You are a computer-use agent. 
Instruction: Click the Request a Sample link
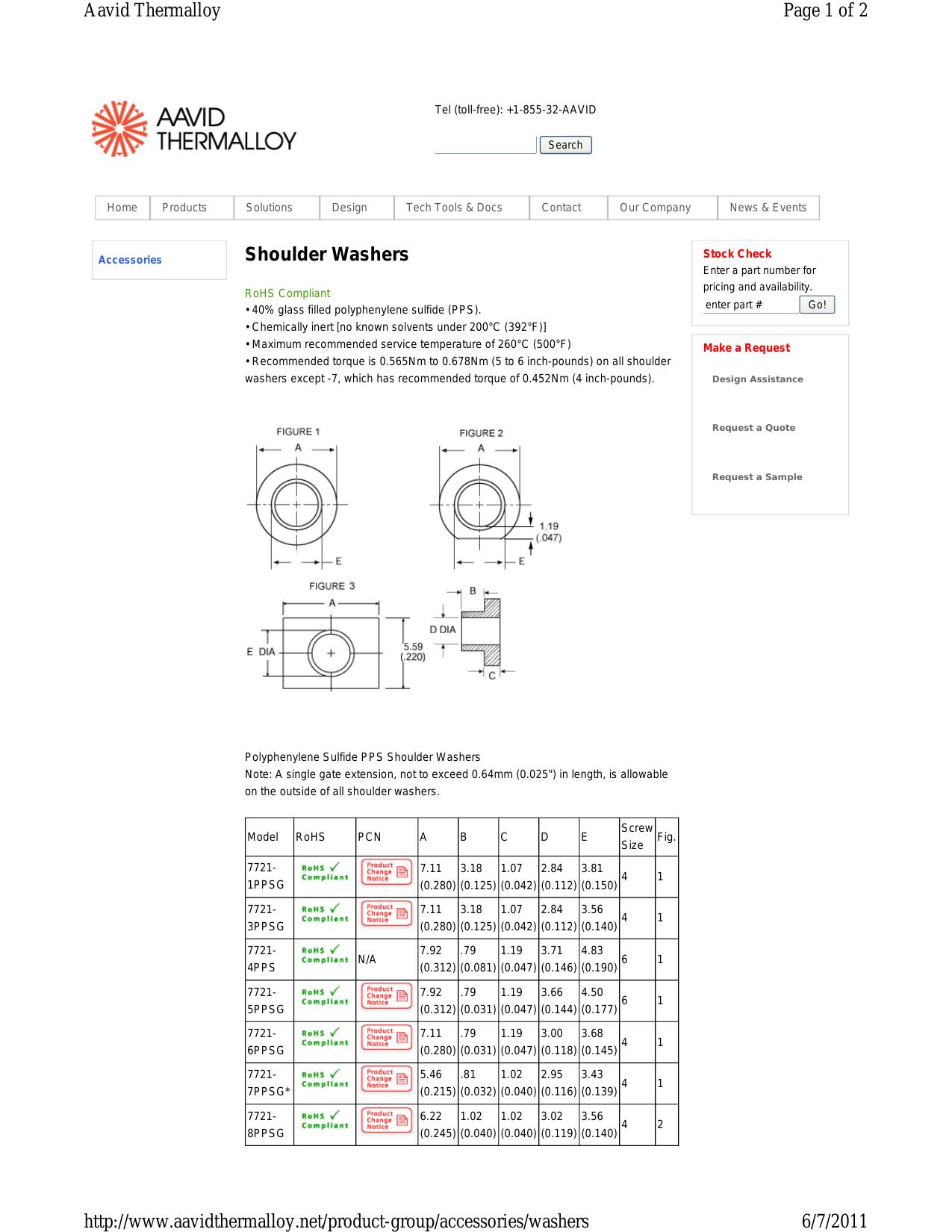[x=757, y=477]
